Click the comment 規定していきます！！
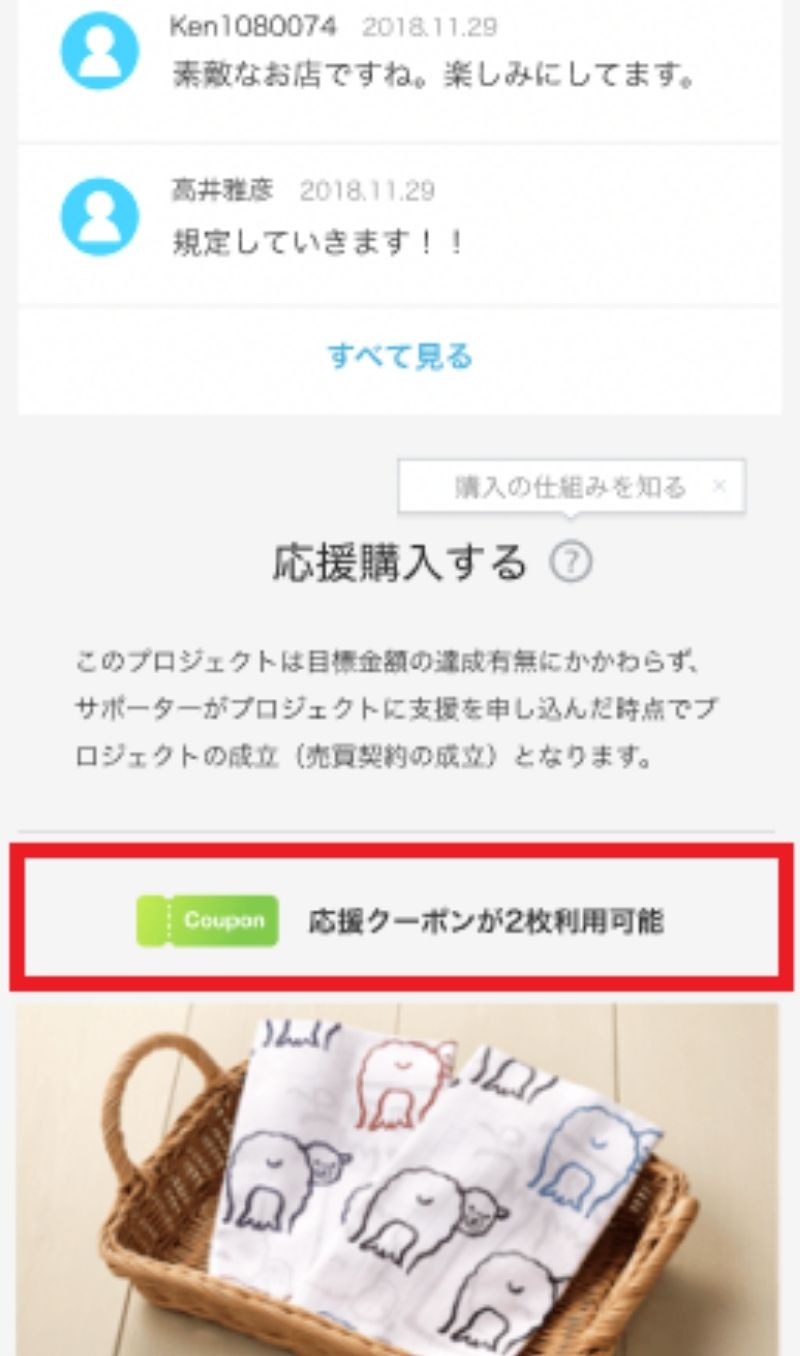This screenshot has width=800, height=1356. 318,243
